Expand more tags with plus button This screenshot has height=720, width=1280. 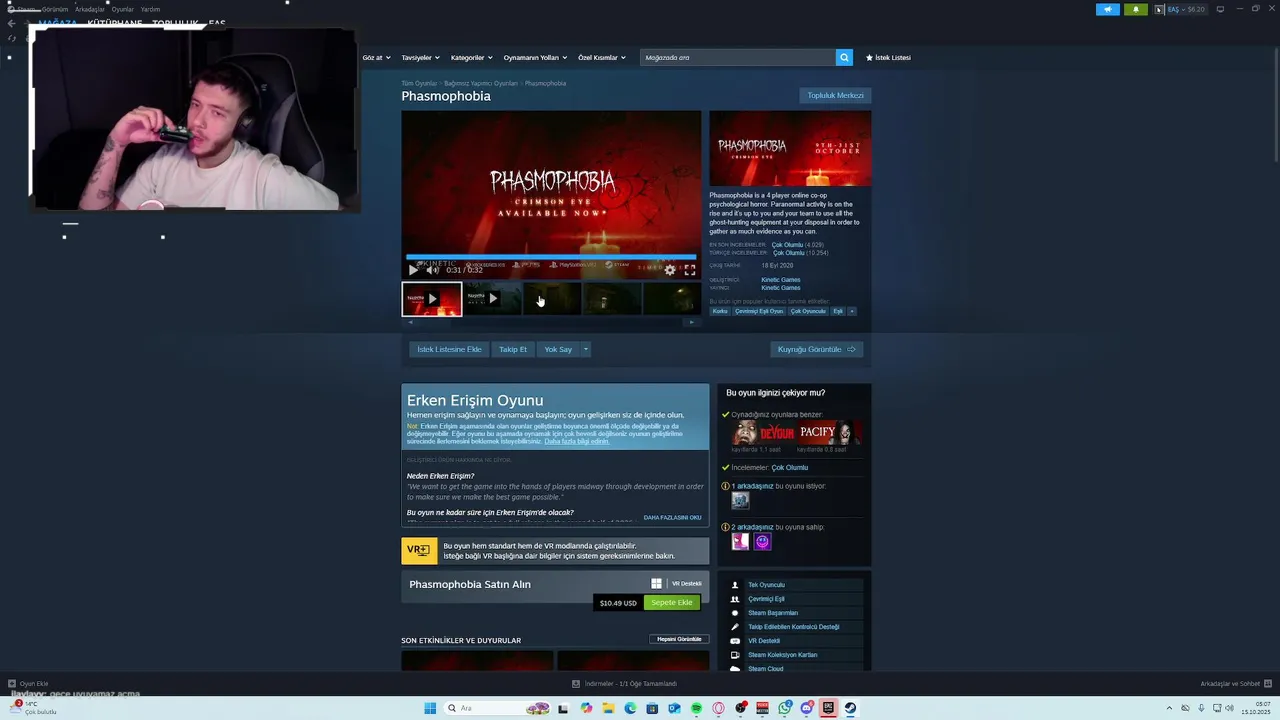coord(852,311)
